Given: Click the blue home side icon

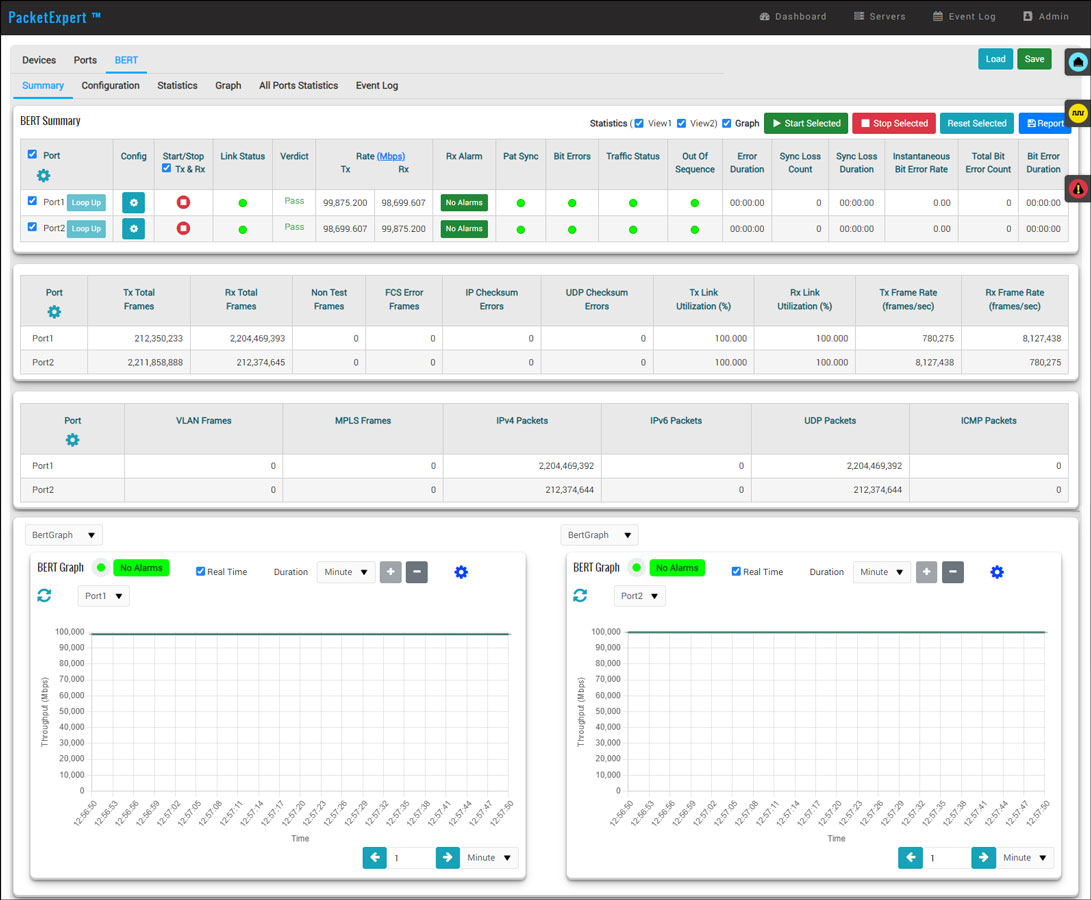Looking at the screenshot, I should pyautogui.click(x=1078, y=63).
